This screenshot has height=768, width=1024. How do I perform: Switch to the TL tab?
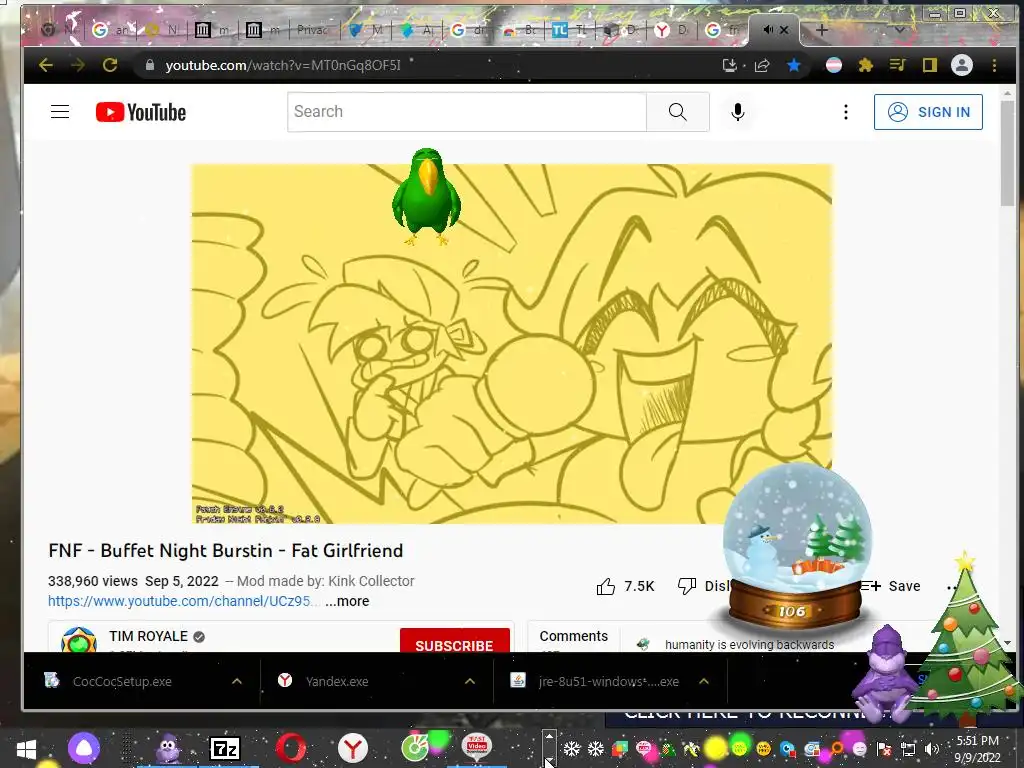(570, 29)
